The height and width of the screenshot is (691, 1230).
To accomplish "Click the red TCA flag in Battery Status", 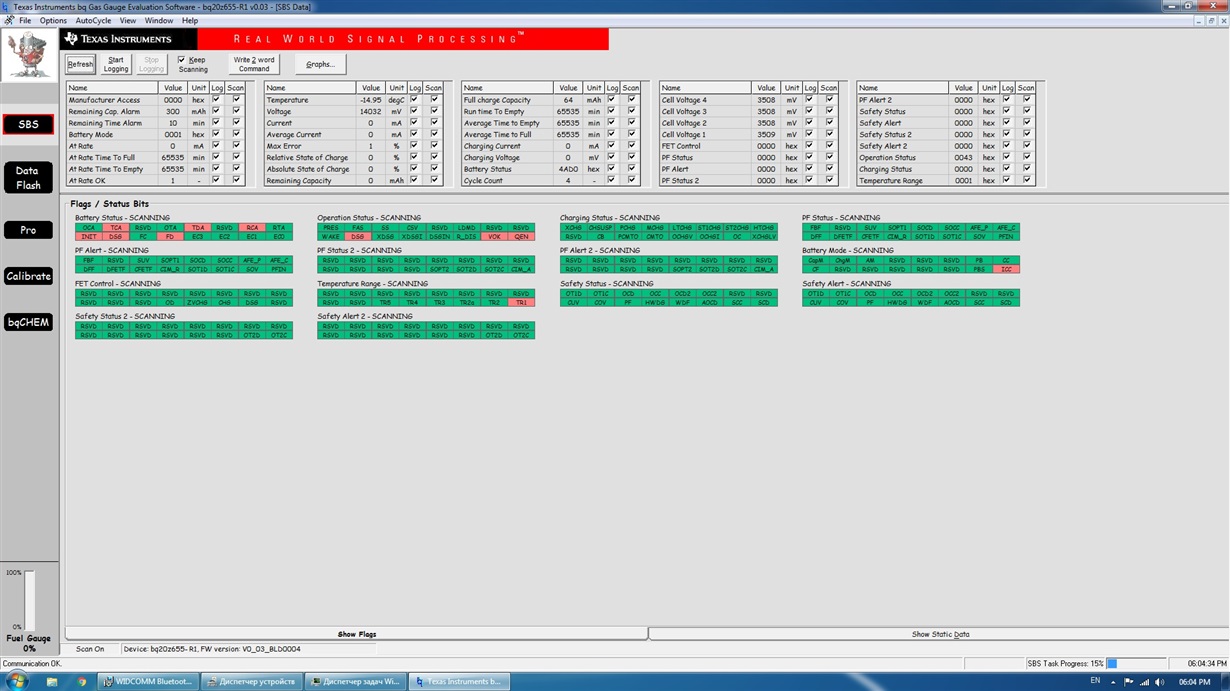I will 116,228.
